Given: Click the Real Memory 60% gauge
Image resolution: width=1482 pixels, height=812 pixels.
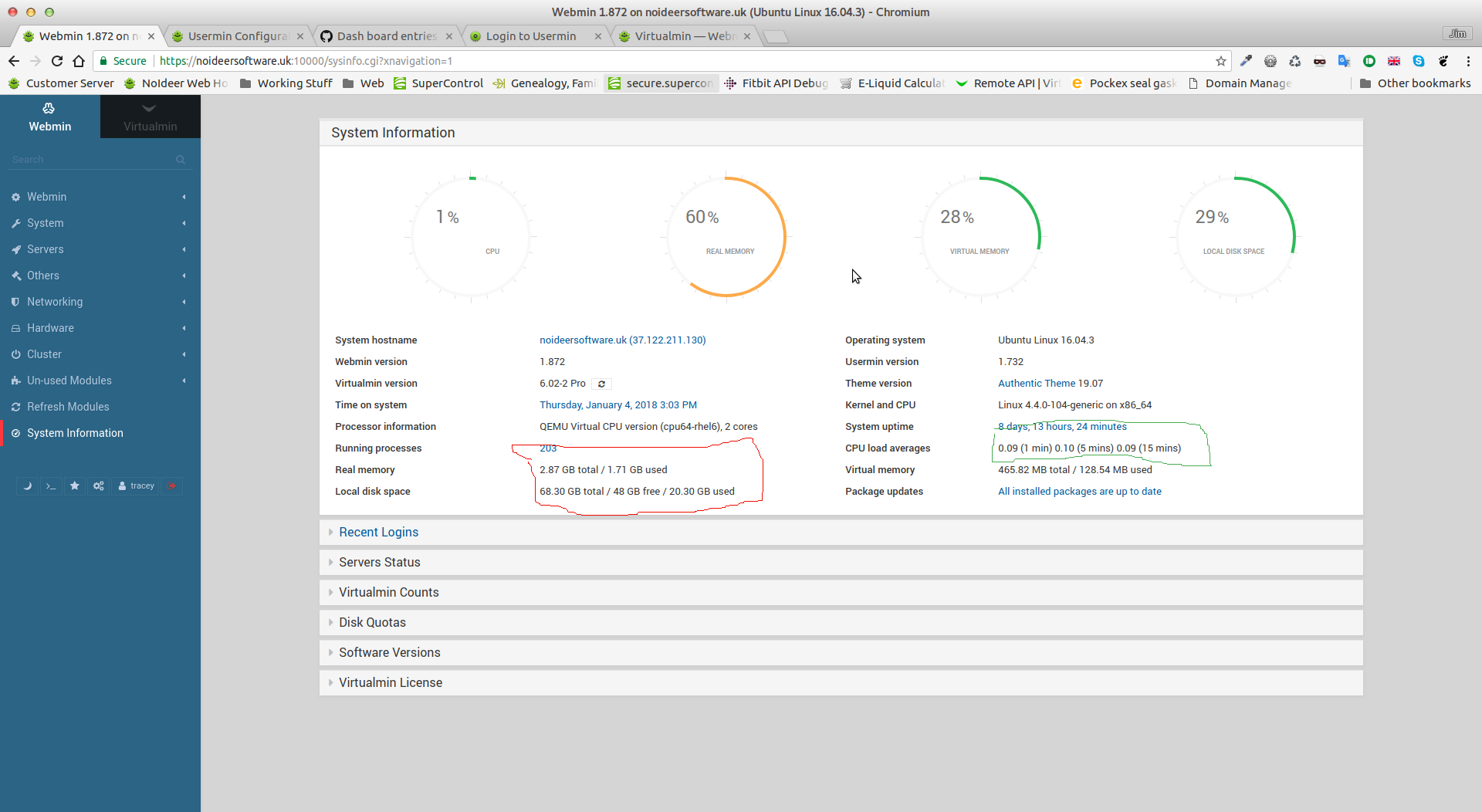Looking at the screenshot, I should (x=726, y=237).
